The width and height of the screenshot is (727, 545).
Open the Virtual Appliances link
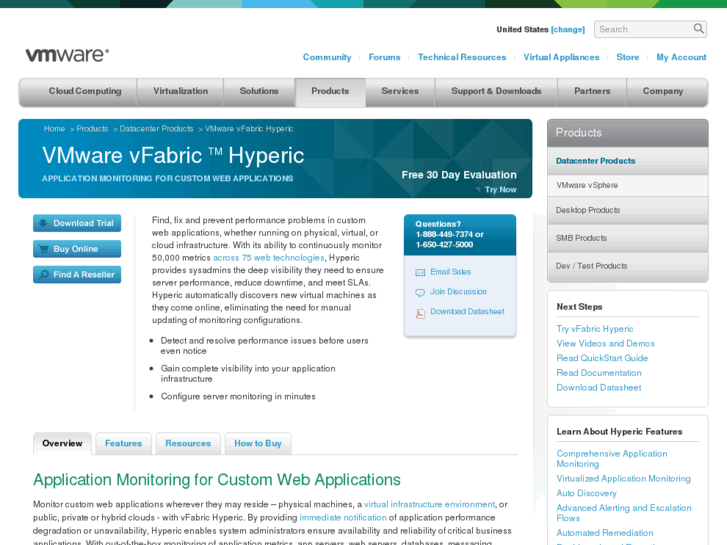coord(561,57)
